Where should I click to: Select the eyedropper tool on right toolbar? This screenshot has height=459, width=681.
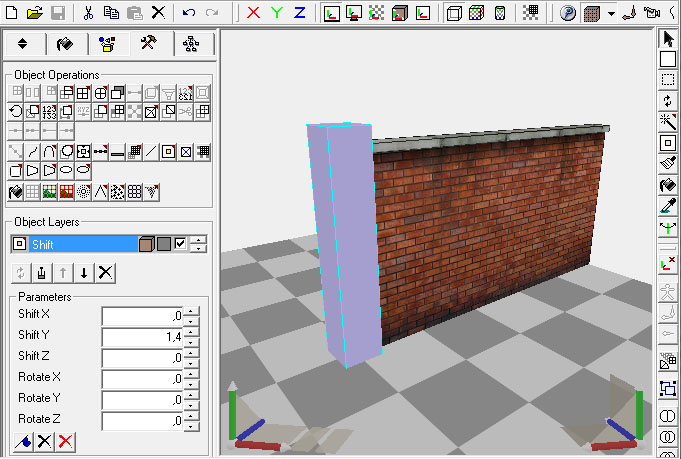[x=668, y=206]
